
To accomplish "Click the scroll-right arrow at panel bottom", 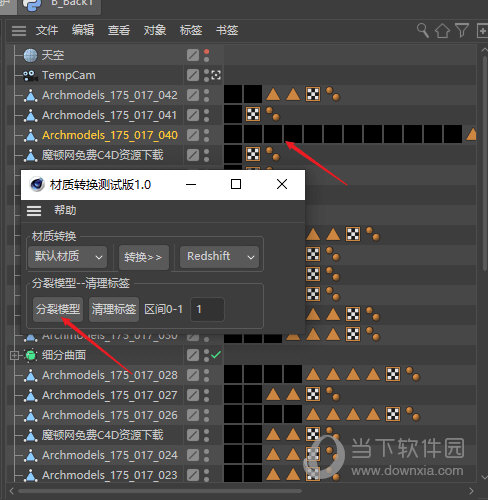I will point(471,491).
